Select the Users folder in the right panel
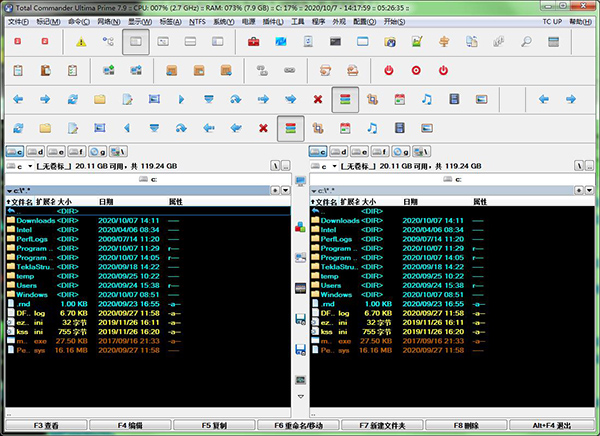600x436 pixels. 452,285
